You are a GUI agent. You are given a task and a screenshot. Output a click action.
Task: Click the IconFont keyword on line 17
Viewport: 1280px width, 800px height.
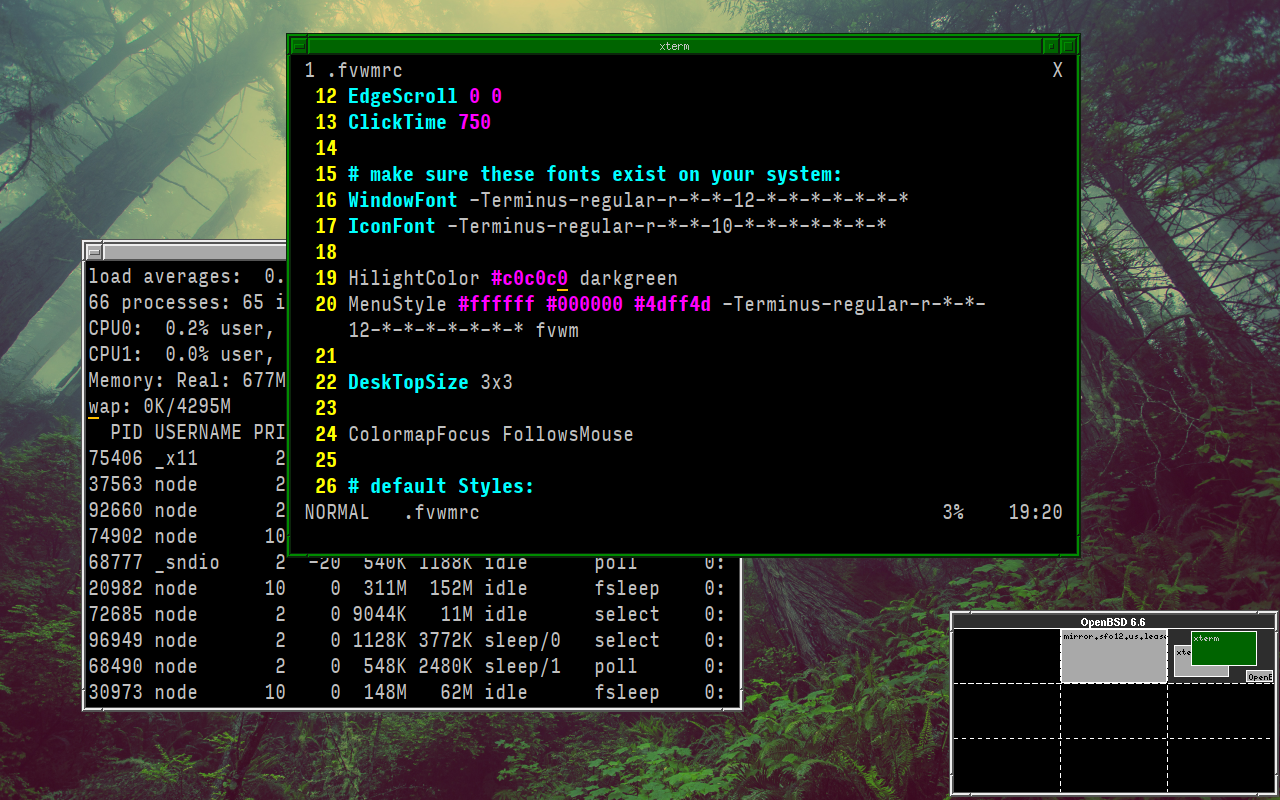click(x=391, y=227)
